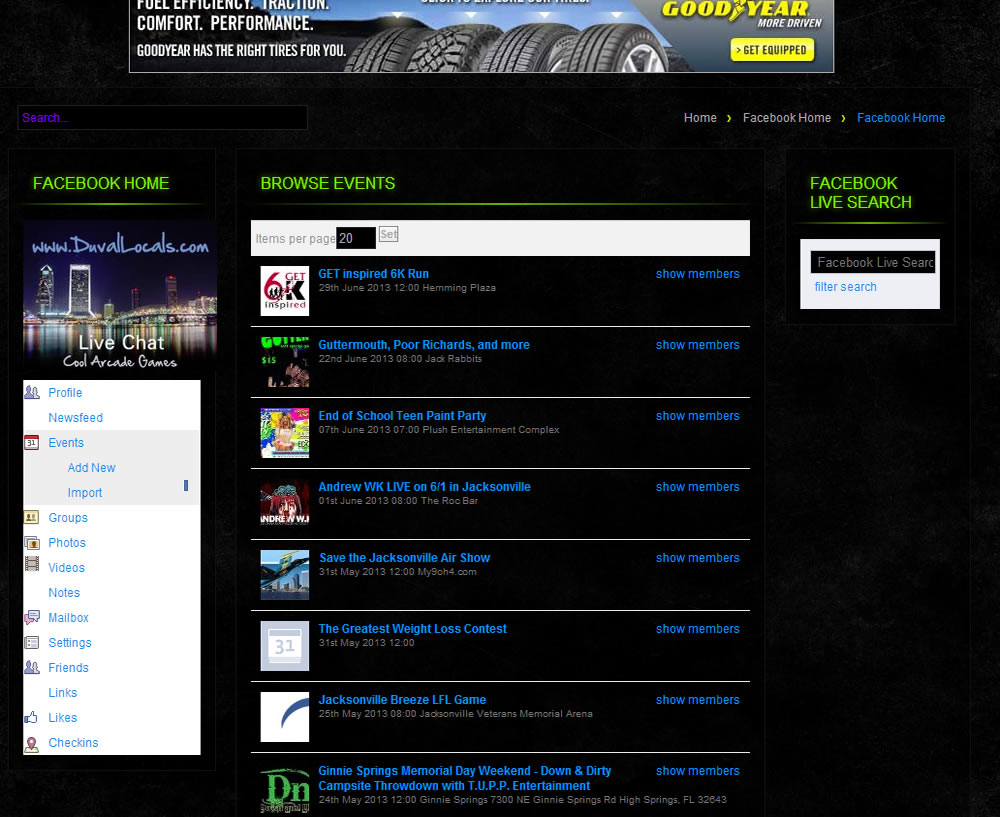Click the Likes thumbs-up icon

click(31, 718)
